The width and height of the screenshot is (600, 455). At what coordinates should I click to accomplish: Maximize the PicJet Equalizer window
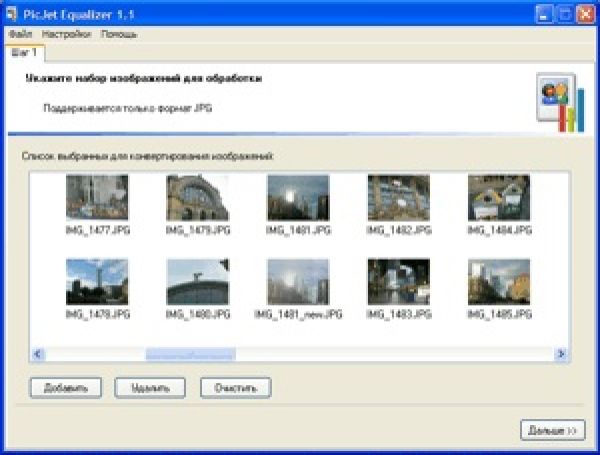564,15
